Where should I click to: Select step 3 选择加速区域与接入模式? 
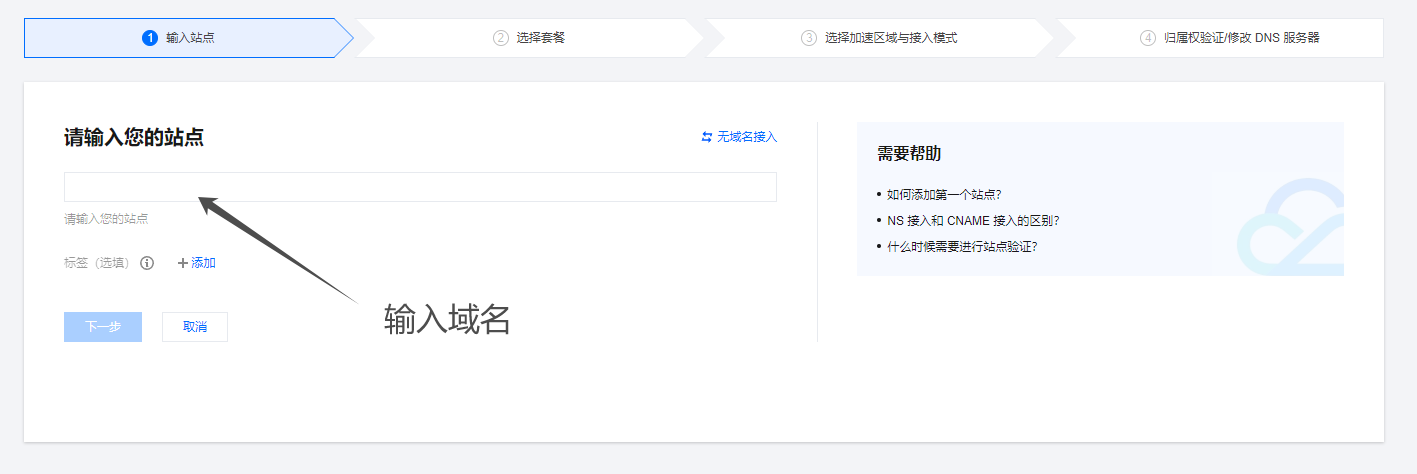click(x=879, y=38)
